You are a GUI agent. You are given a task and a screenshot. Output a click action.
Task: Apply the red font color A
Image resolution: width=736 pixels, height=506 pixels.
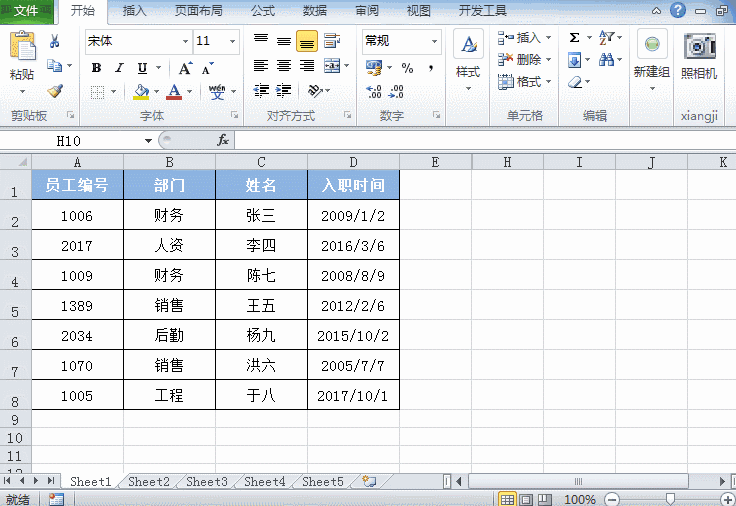174,92
